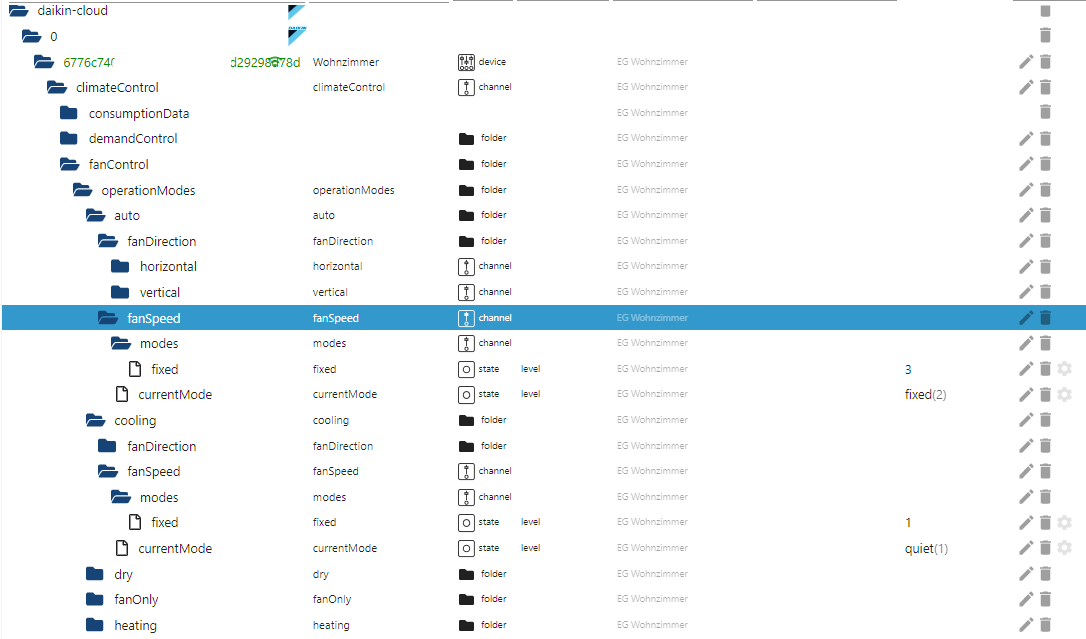This screenshot has width=1086, height=639.
Task: Open settings gear for auto currentMode state
Action: [1065, 395]
